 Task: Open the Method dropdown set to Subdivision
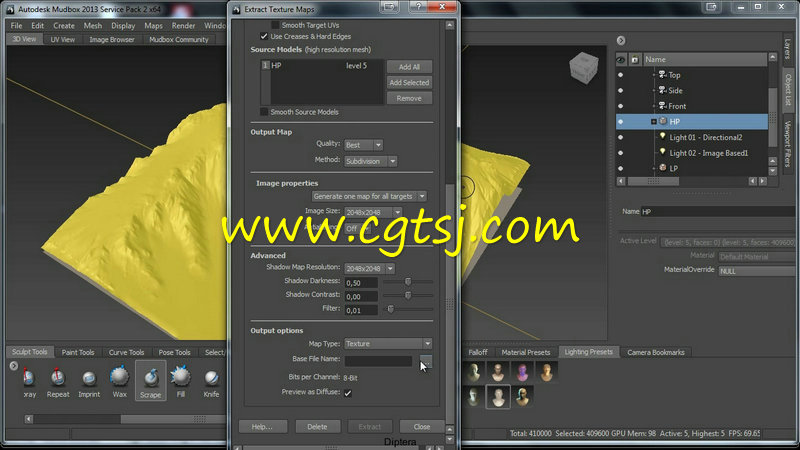point(370,161)
